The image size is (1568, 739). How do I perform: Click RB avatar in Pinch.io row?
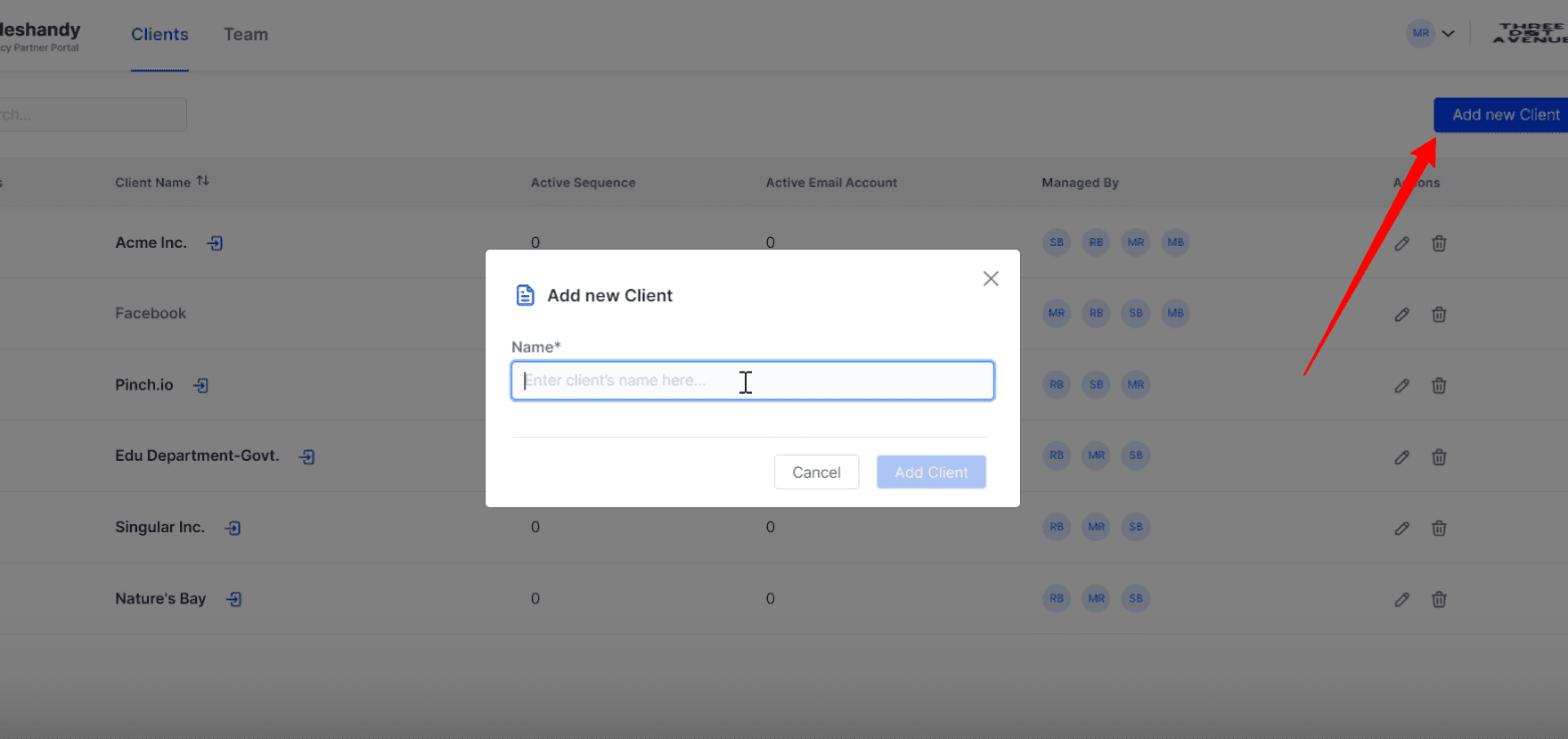click(x=1057, y=385)
